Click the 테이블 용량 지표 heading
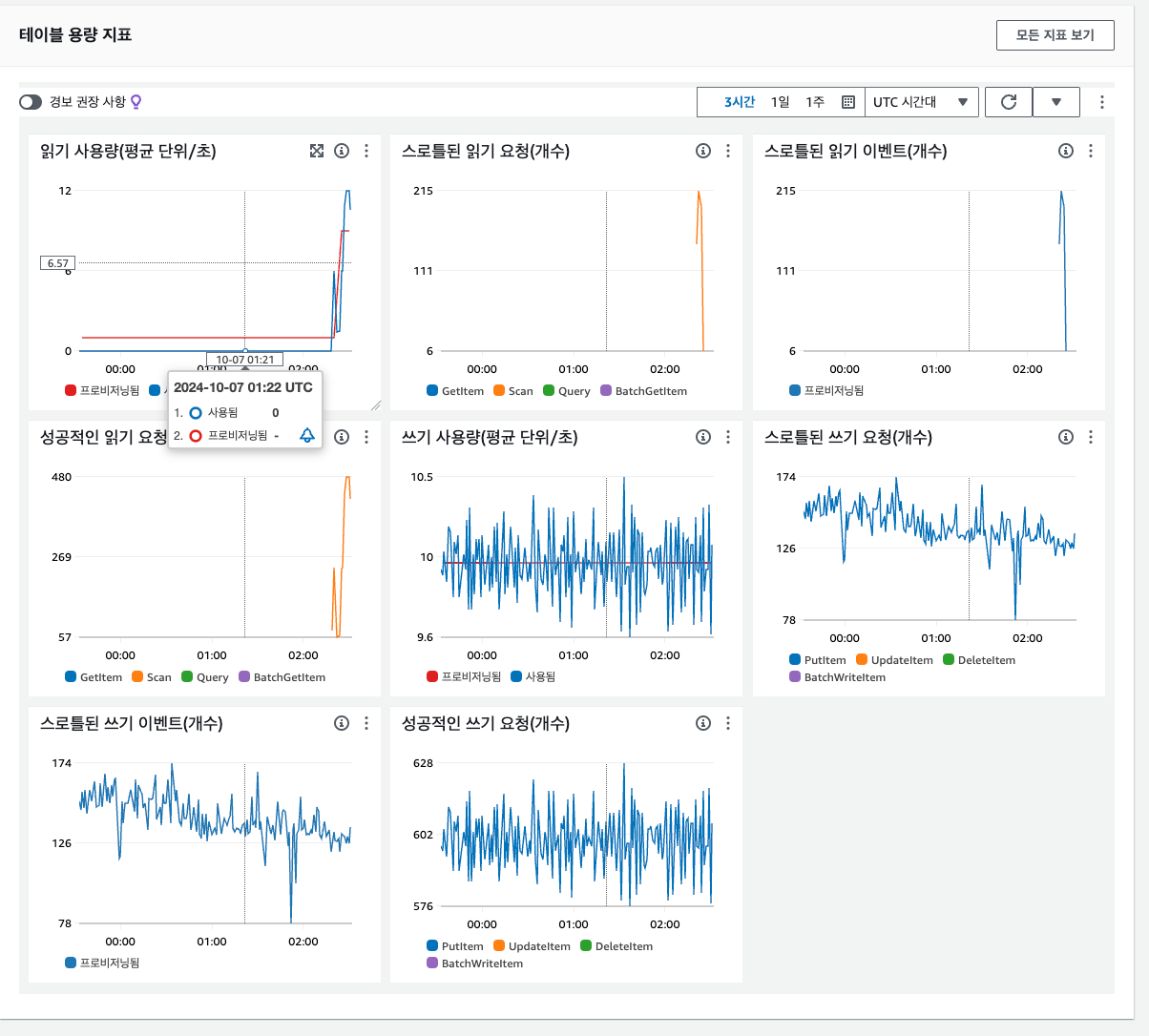 [x=75, y=34]
